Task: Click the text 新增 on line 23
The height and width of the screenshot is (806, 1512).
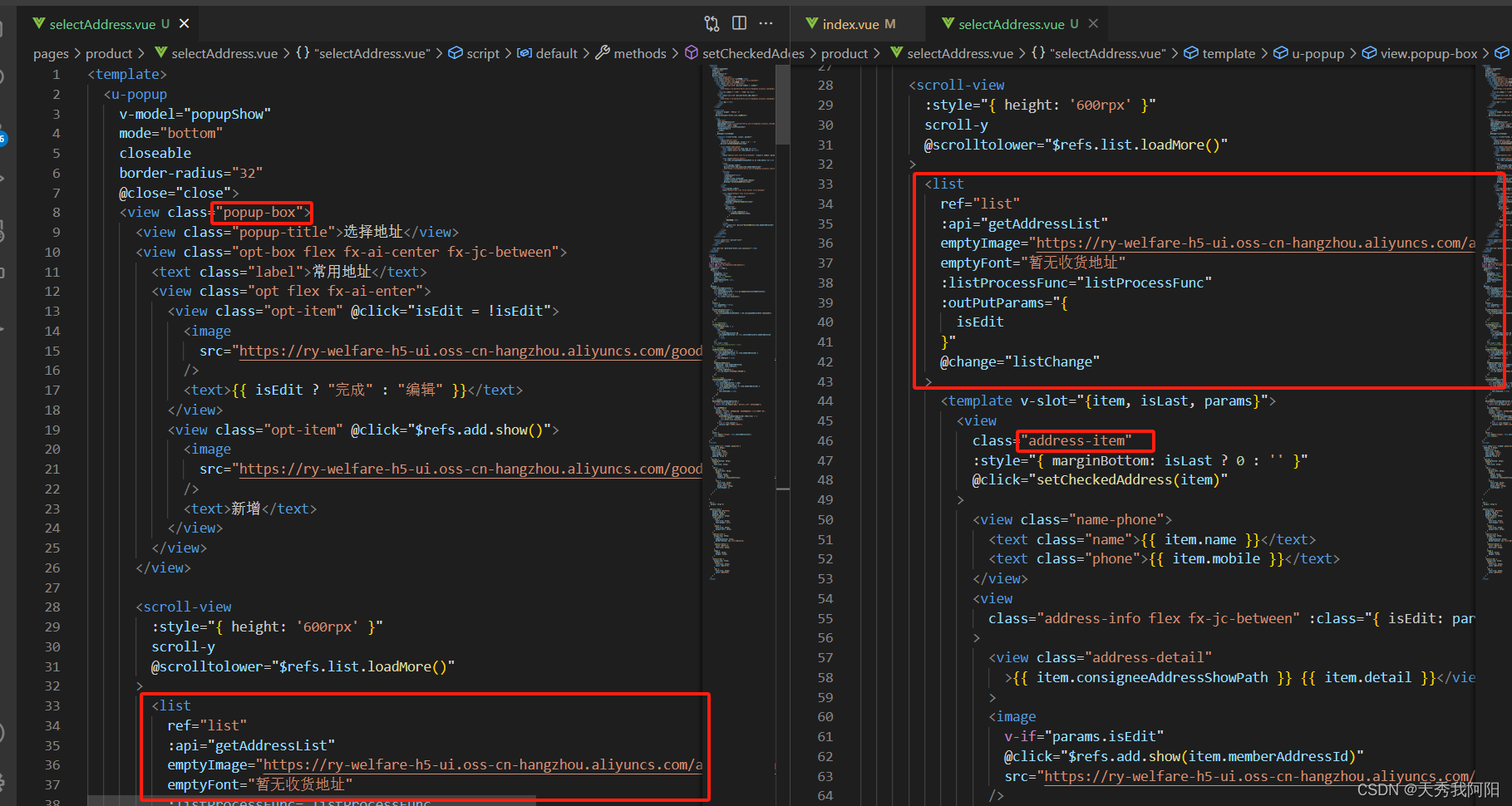Action: click(246, 509)
